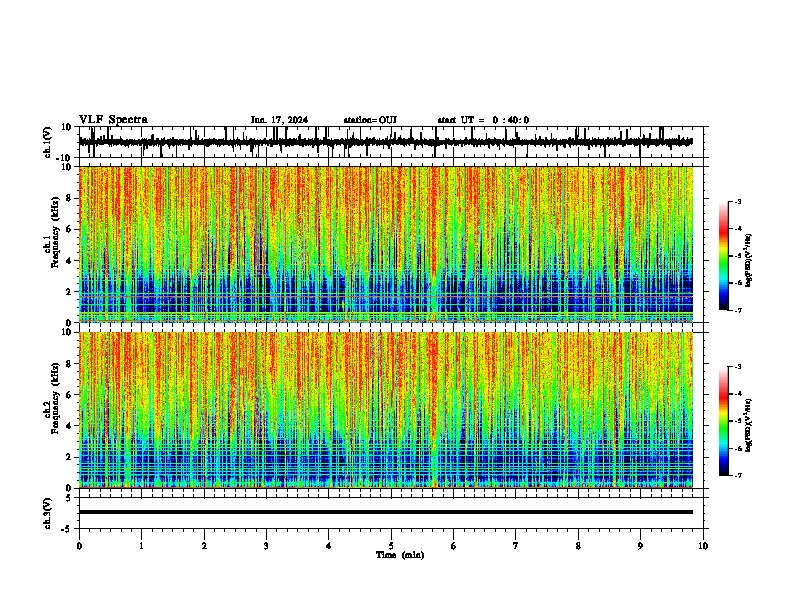Screen dimensions: 792x612
Task: Click time-axis tick label '5'
Action: click(x=391, y=546)
